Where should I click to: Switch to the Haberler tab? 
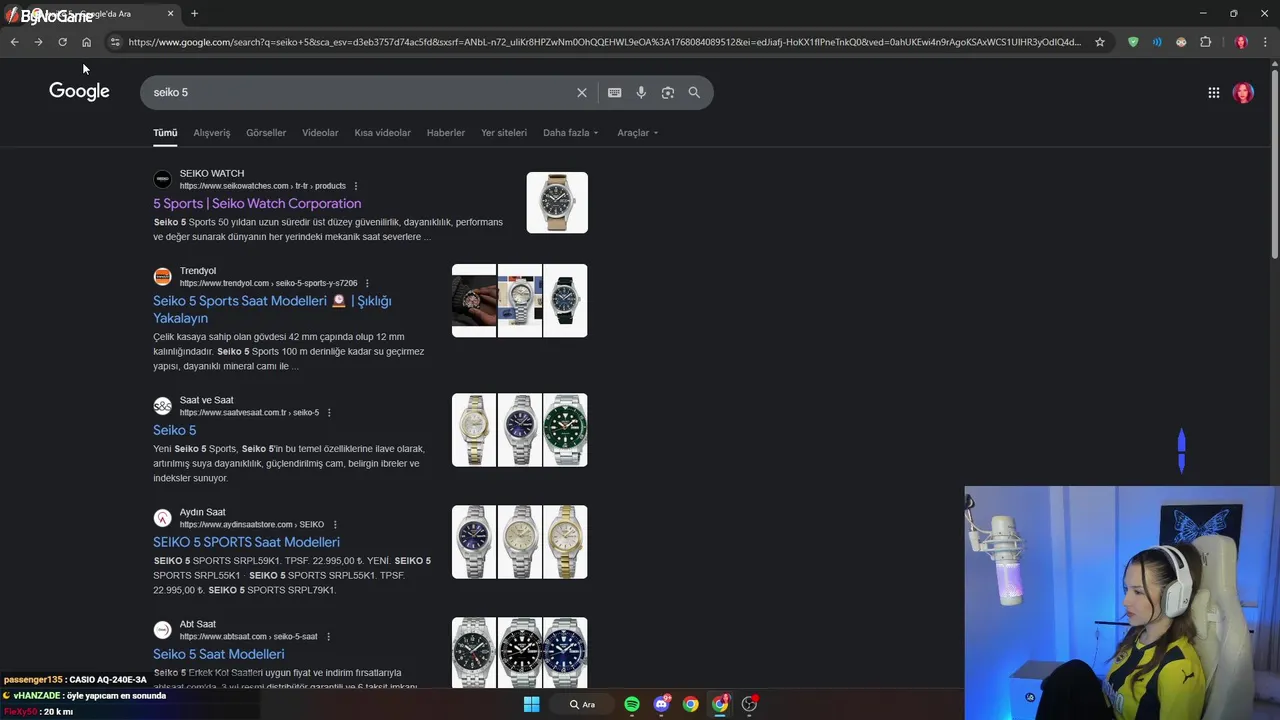pos(446,132)
